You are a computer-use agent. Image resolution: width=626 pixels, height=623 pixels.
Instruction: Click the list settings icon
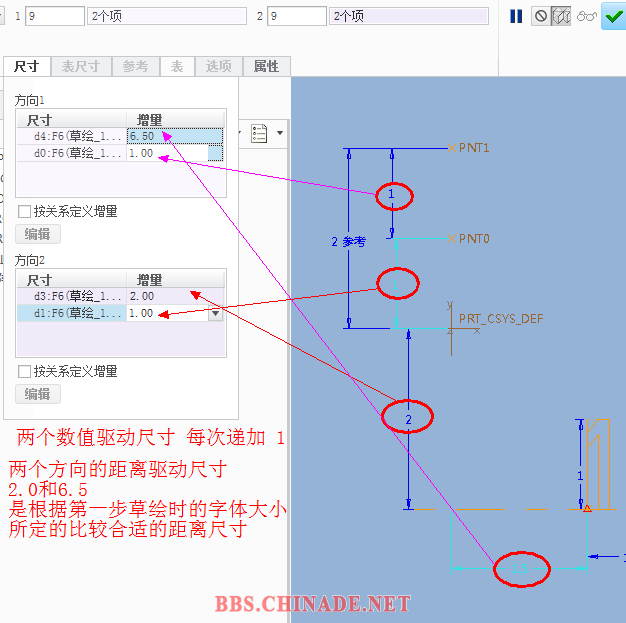[259, 133]
